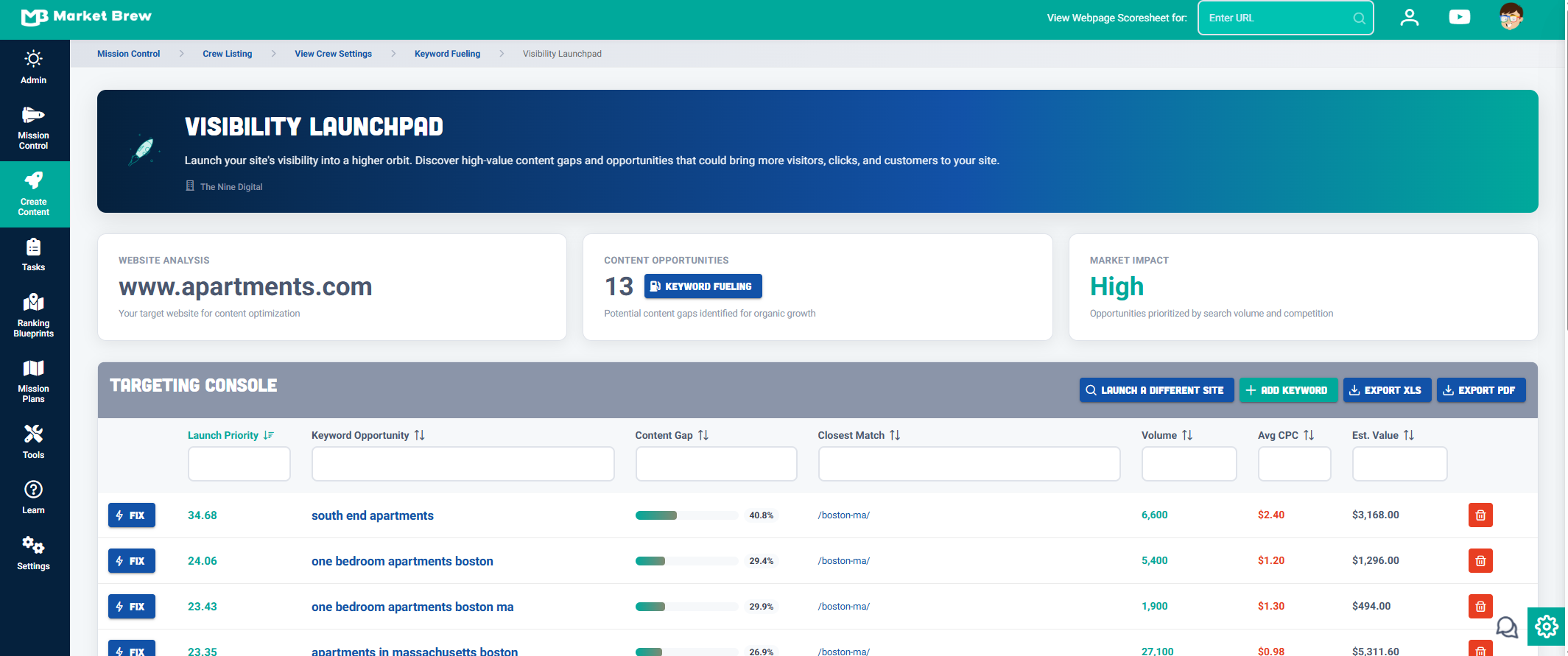Screen dimensions: 1568x656
Task: Open the YouTube video icon
Action: pyautogui.click(x=1459, y=17)
